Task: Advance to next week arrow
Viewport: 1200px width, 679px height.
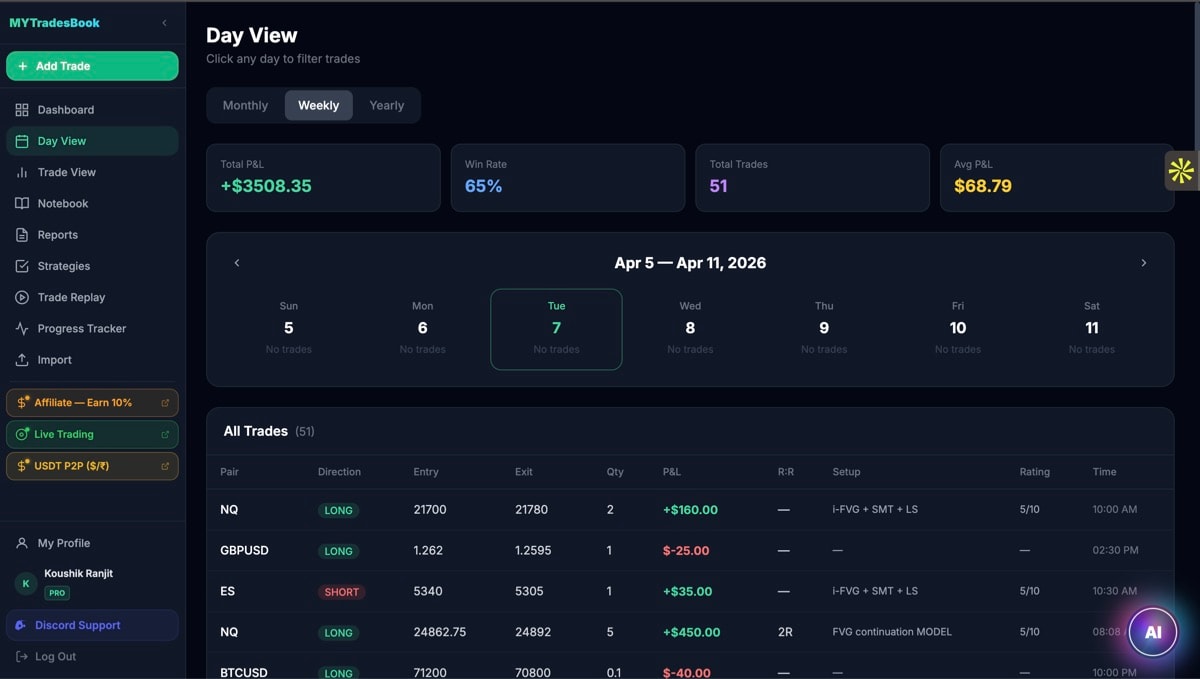Action: pos(1143,263)
